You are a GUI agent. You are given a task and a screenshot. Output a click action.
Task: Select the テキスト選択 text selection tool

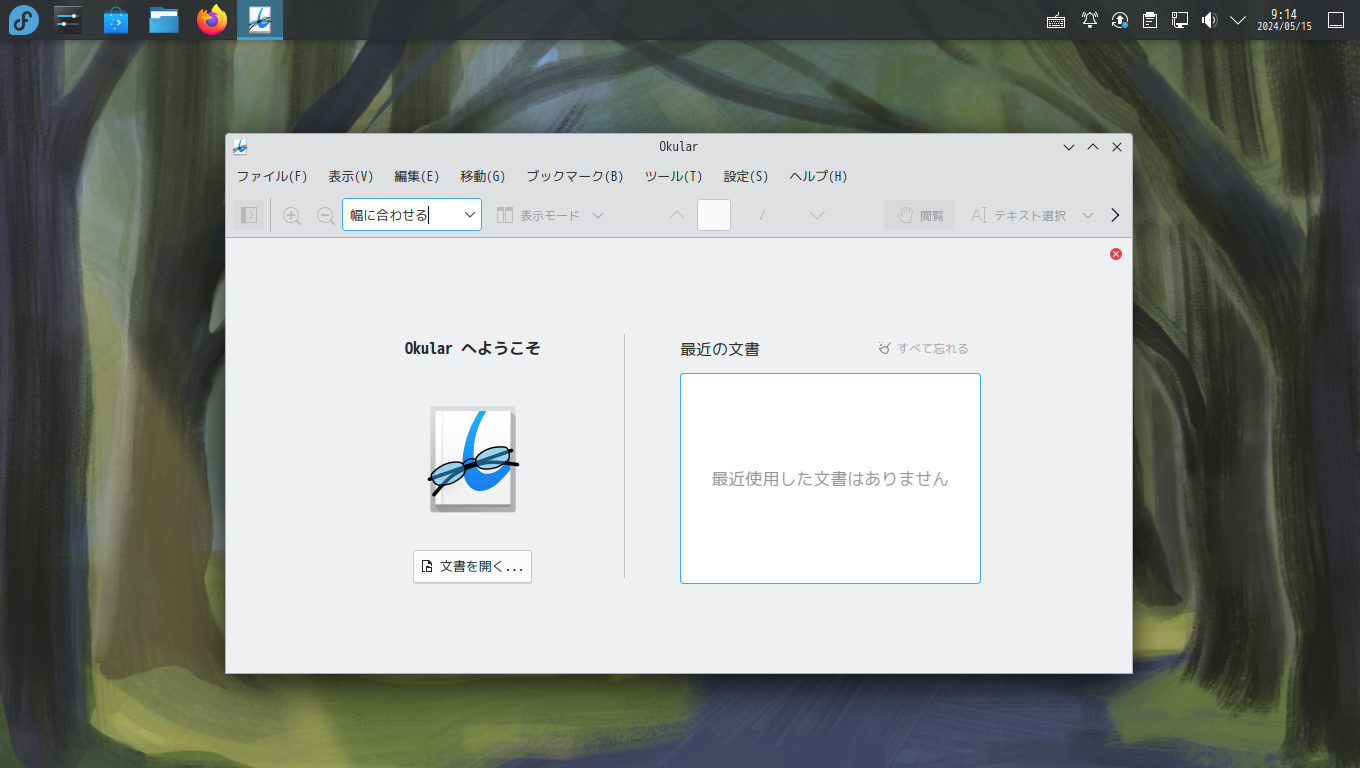pos(1018,215)
